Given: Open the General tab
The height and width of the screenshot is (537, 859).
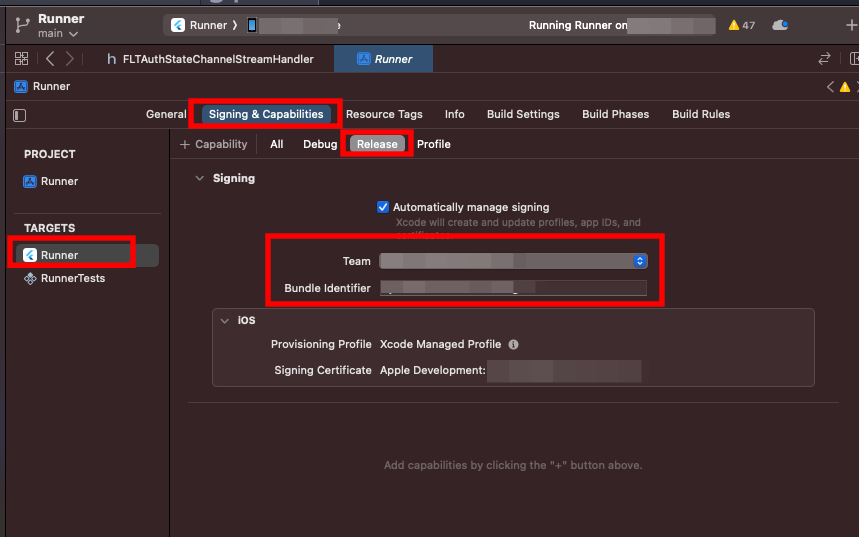Looking at the screenshot, I should pyautogui.click(x=166, y=114).
